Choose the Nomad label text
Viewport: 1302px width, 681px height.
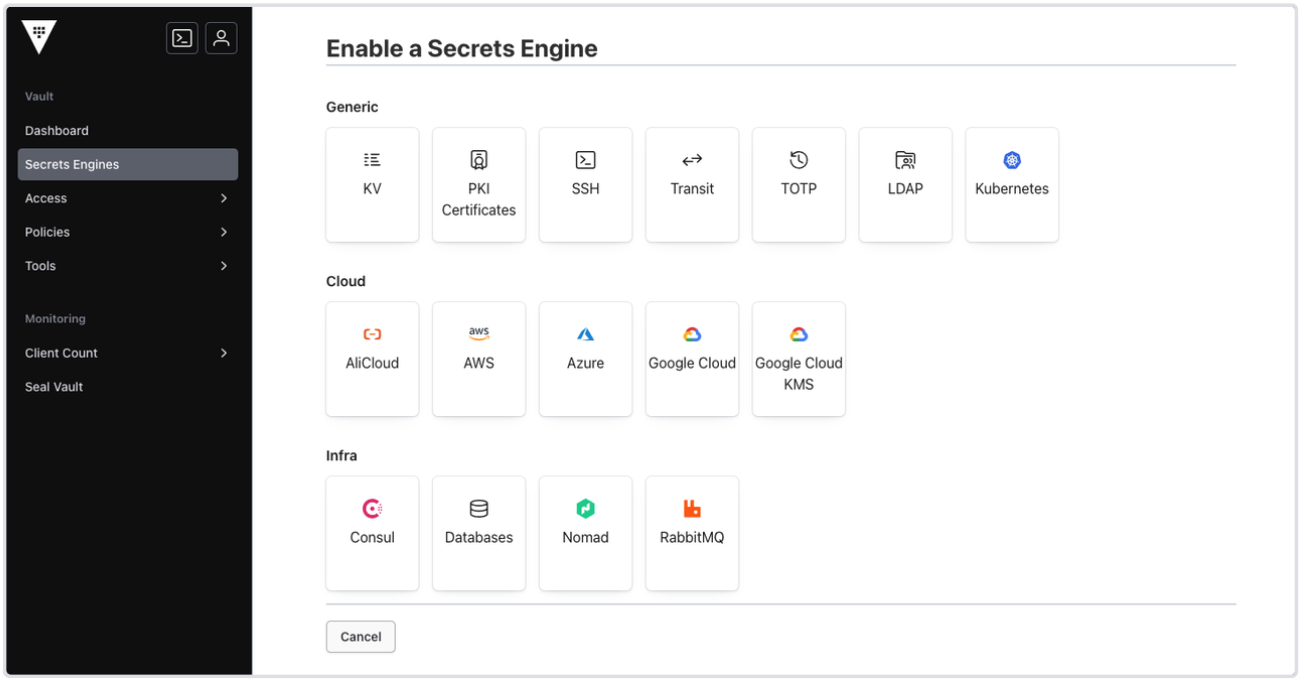(x=585, y=537)
